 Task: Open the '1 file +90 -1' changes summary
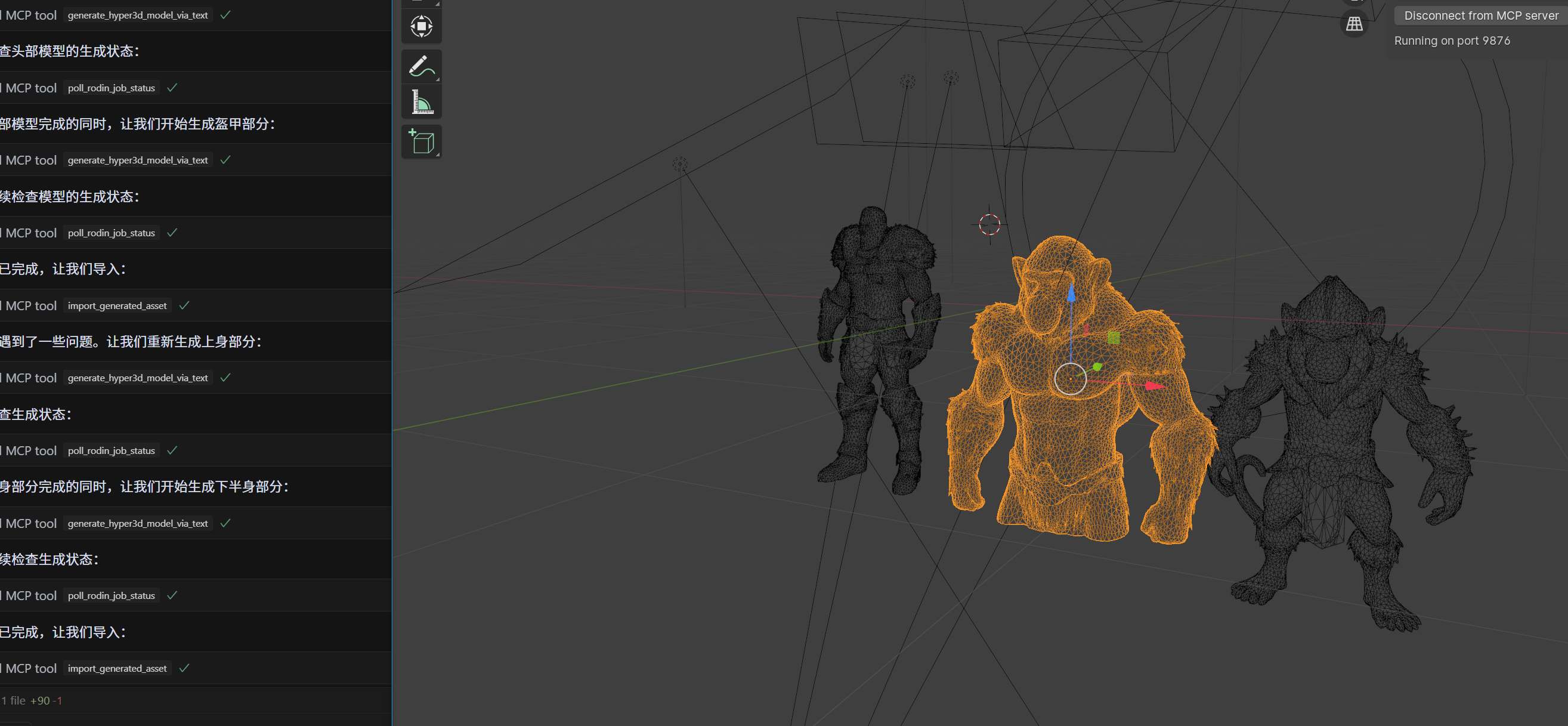[32, 700]
